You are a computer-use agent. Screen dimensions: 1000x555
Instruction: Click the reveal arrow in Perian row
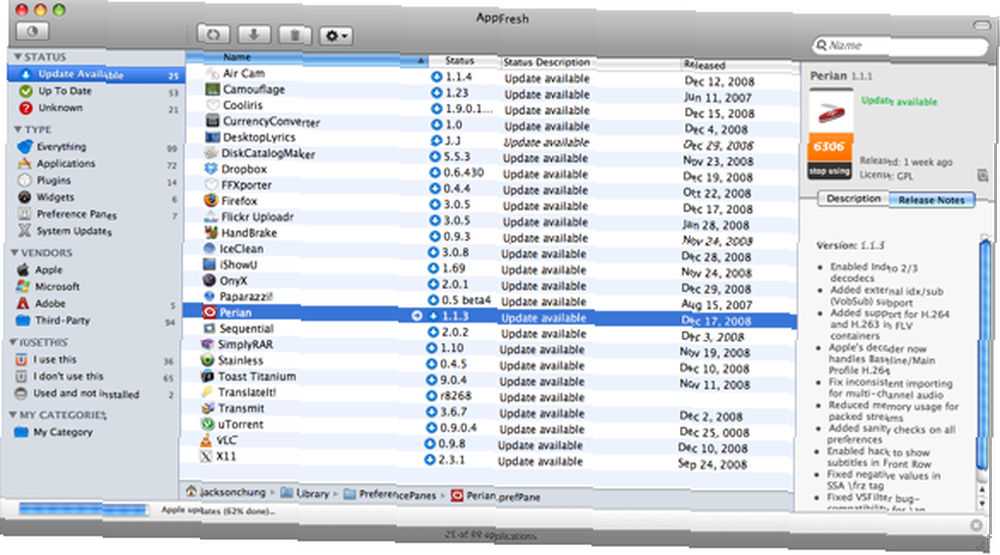click(x=416, y=316)
